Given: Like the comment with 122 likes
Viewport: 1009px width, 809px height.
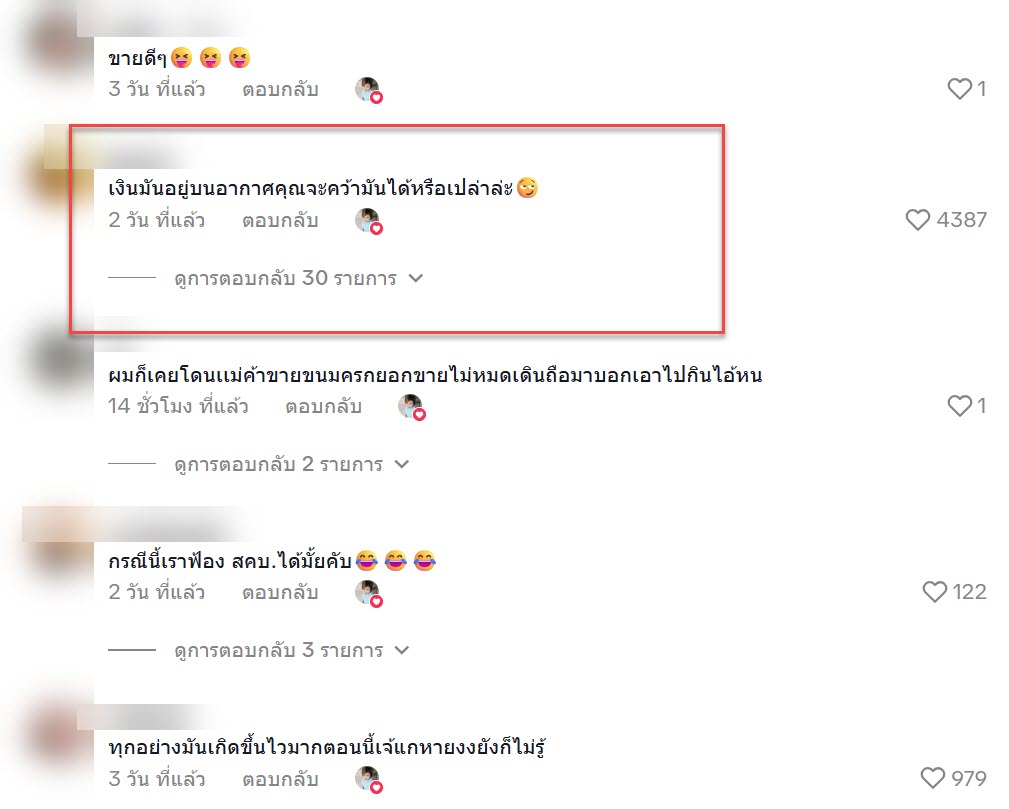Looking at the screenshot, I should pos(934,591).
